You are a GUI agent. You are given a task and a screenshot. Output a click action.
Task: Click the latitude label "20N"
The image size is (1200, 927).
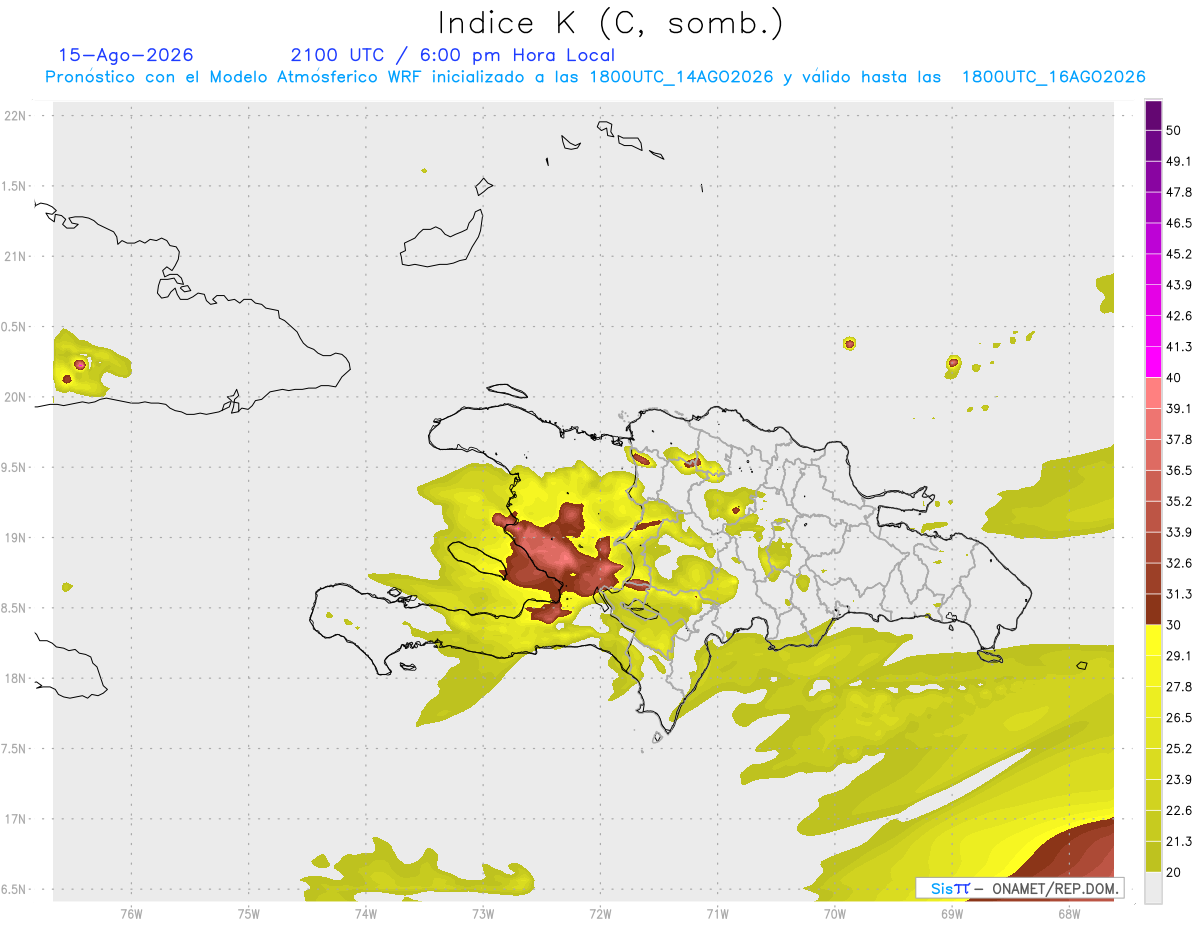pos(16,397)
